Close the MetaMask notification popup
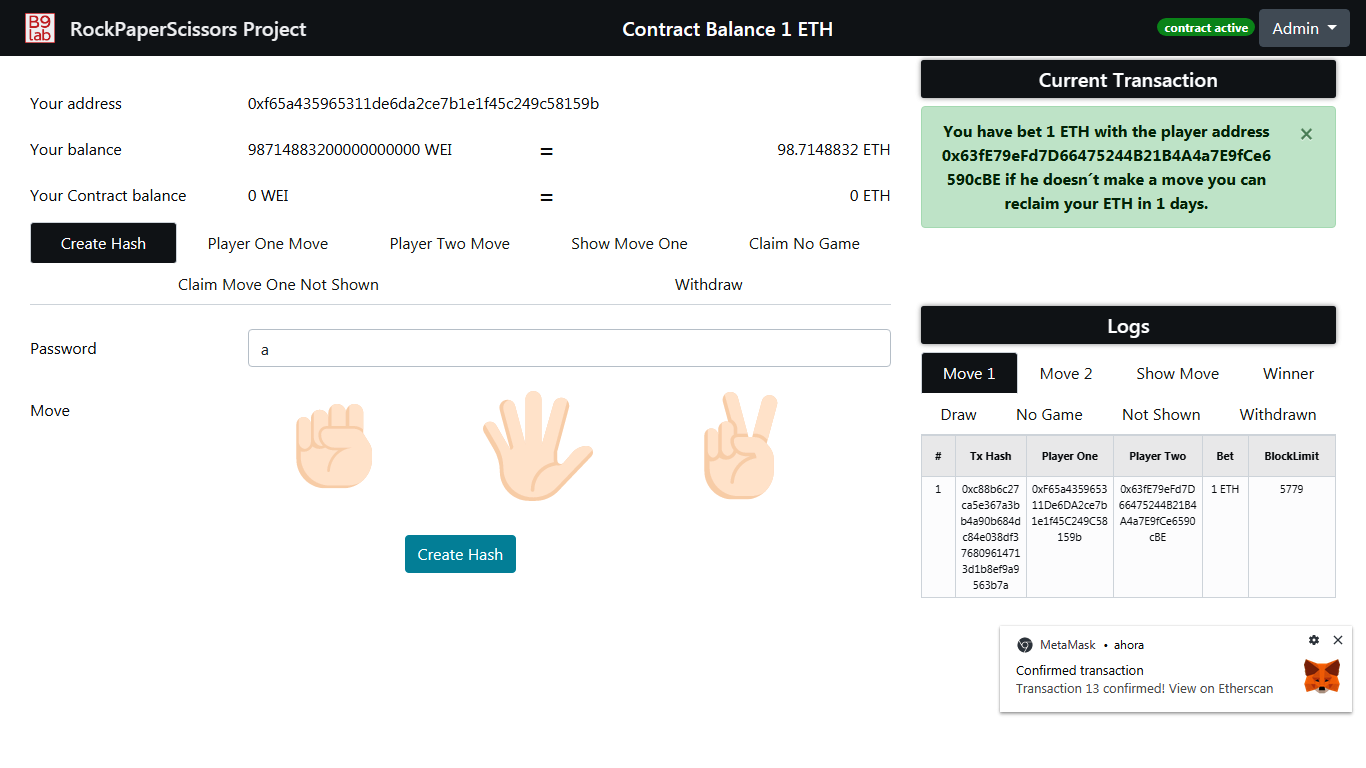Viewport: 1366px width, 768px height. pyautogui.click(x=1338, y=640)
